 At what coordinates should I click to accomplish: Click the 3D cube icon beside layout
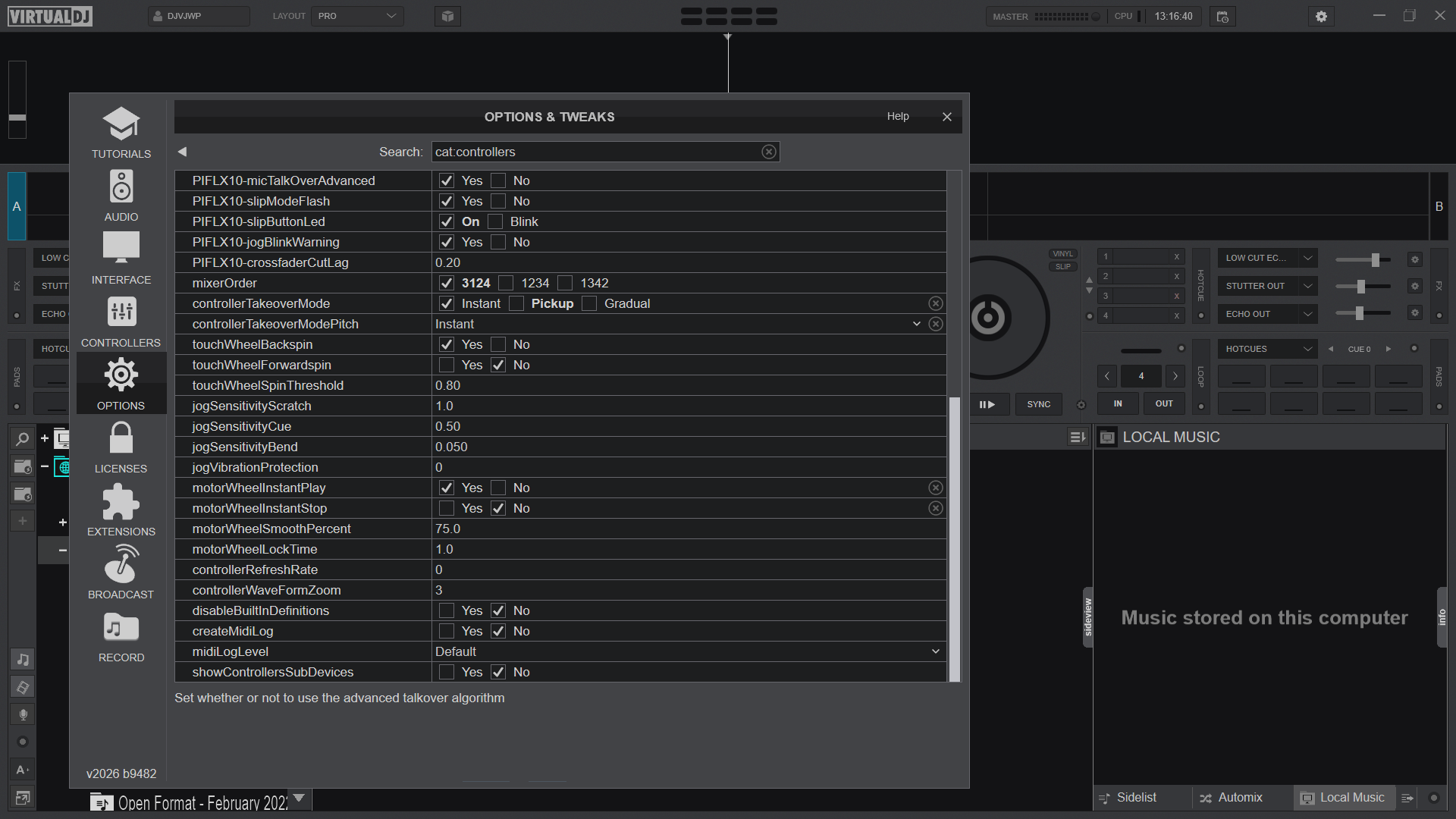coord(447,16)
